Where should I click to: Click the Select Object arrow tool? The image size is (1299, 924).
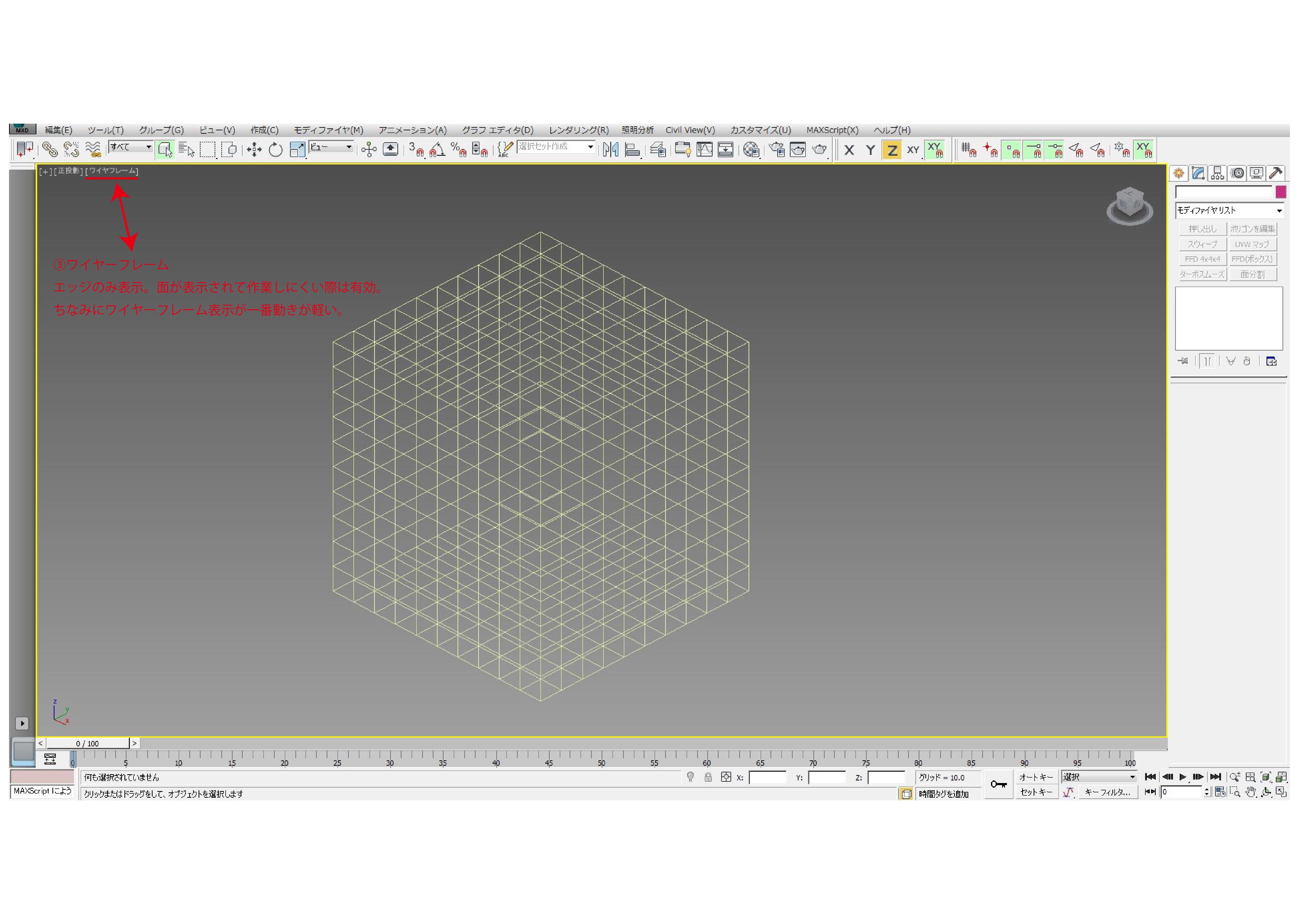(x=164, y=150)
